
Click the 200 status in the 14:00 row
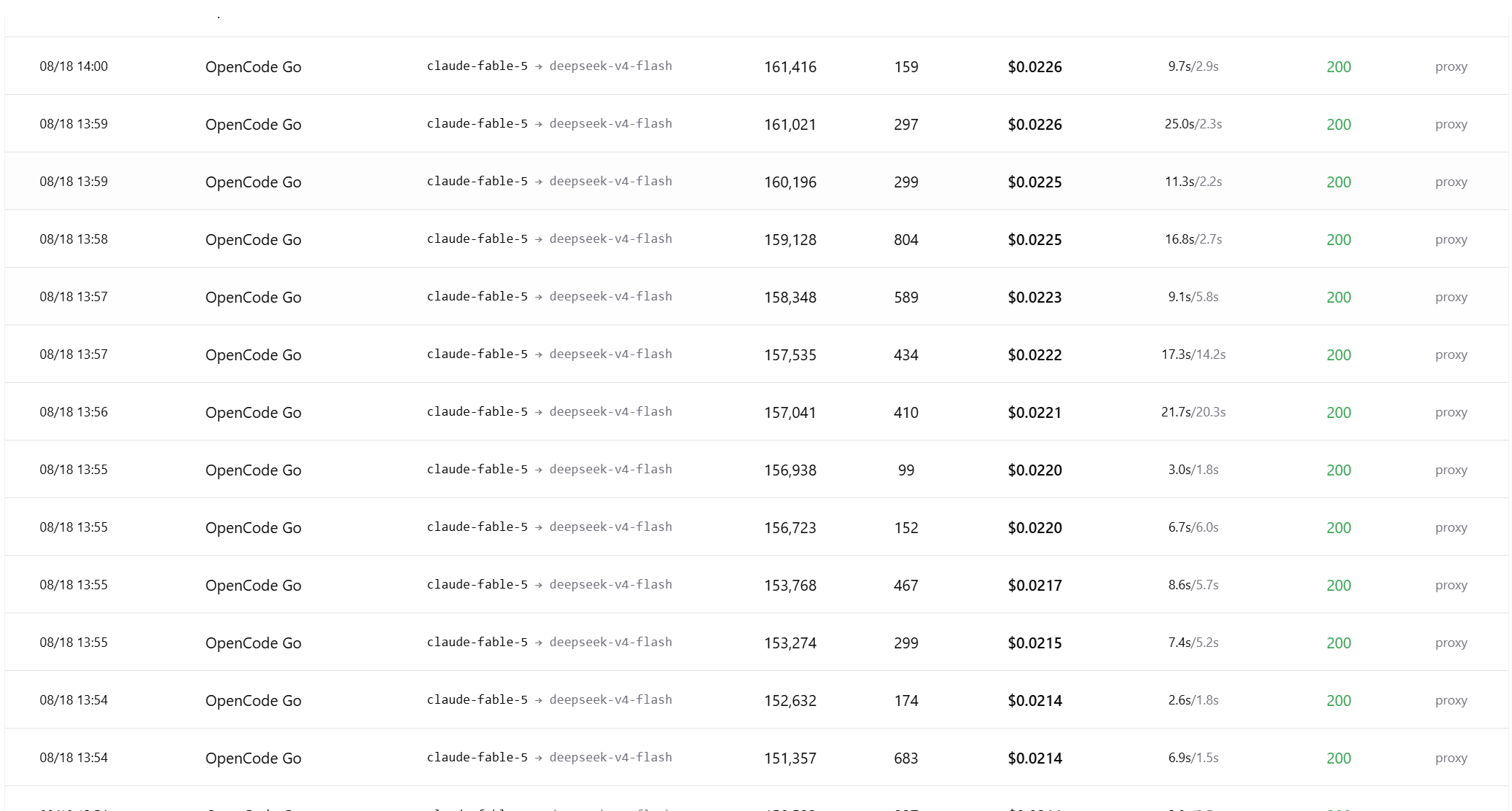tap(1338, 67)
